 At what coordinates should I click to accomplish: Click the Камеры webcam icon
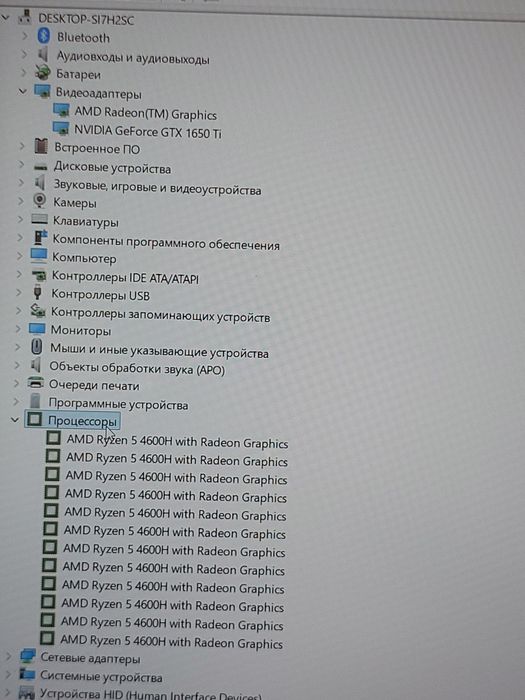40,200
